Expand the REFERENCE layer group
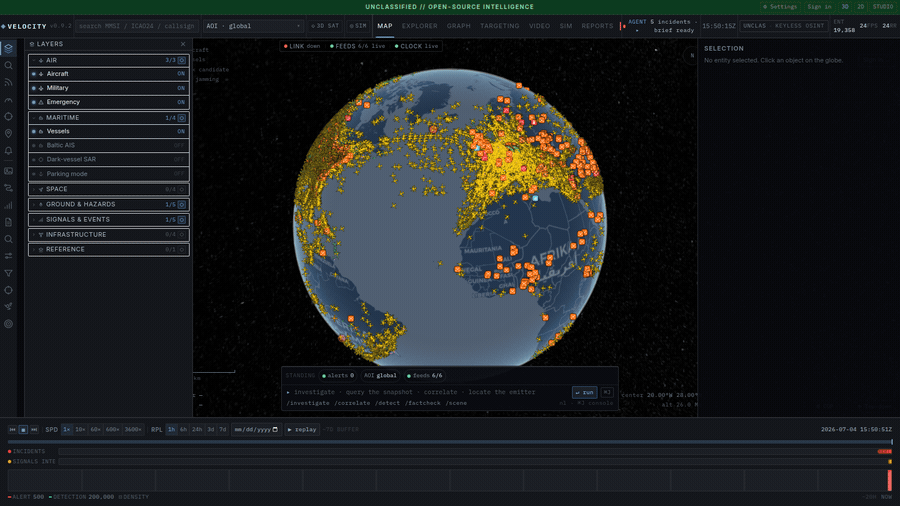 (x=34, y=250)
